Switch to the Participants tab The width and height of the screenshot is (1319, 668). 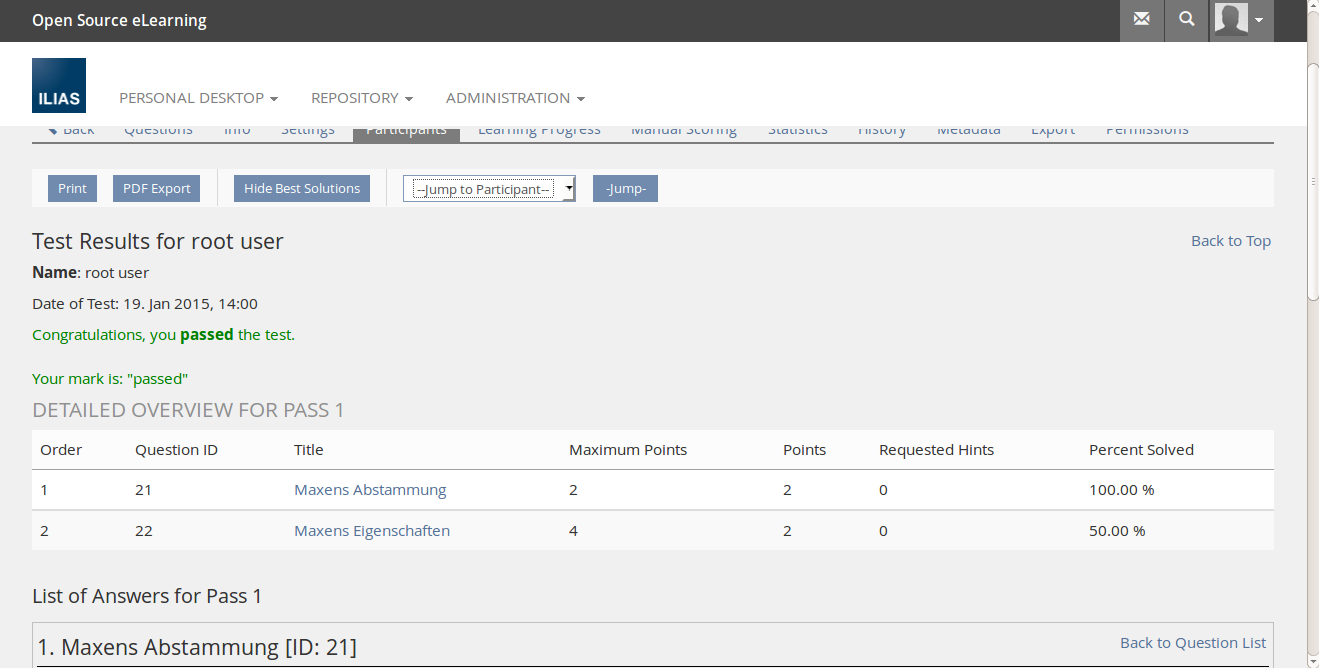[406, 132]
